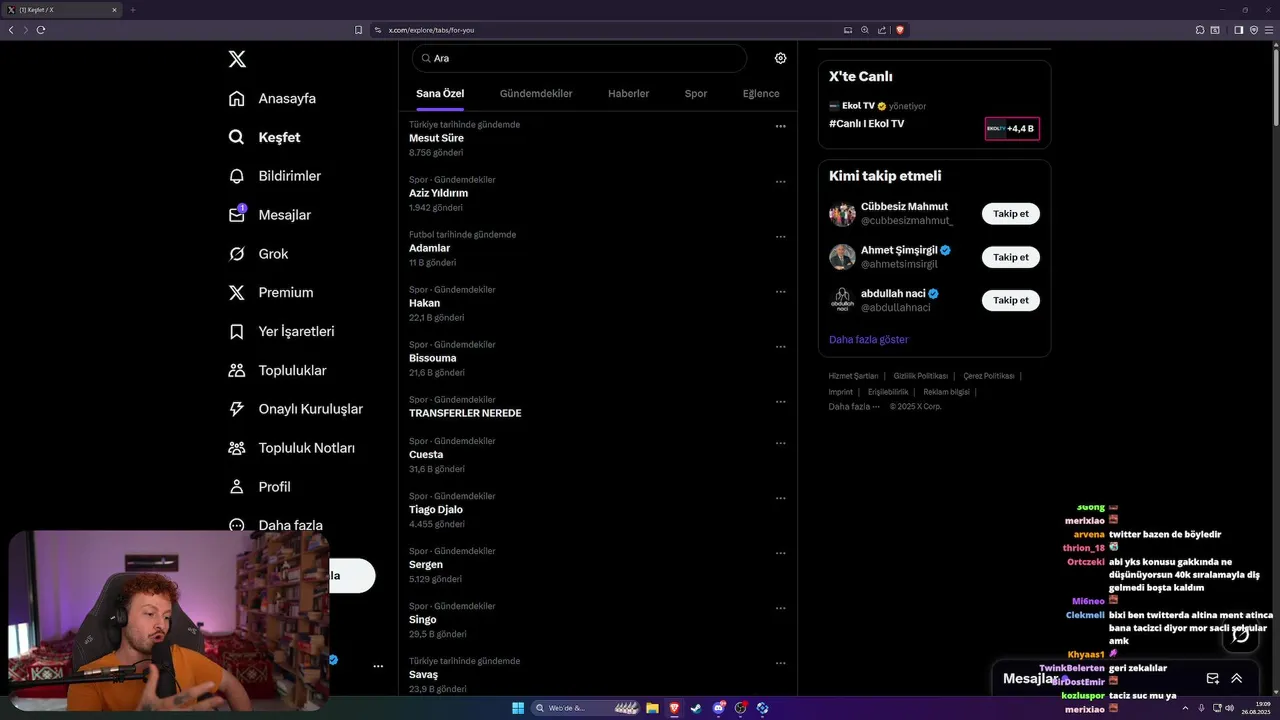Open more options for Sergen trend
Image resolution: width=1280 pixels, height=720 pixels.
click(780, 553)
